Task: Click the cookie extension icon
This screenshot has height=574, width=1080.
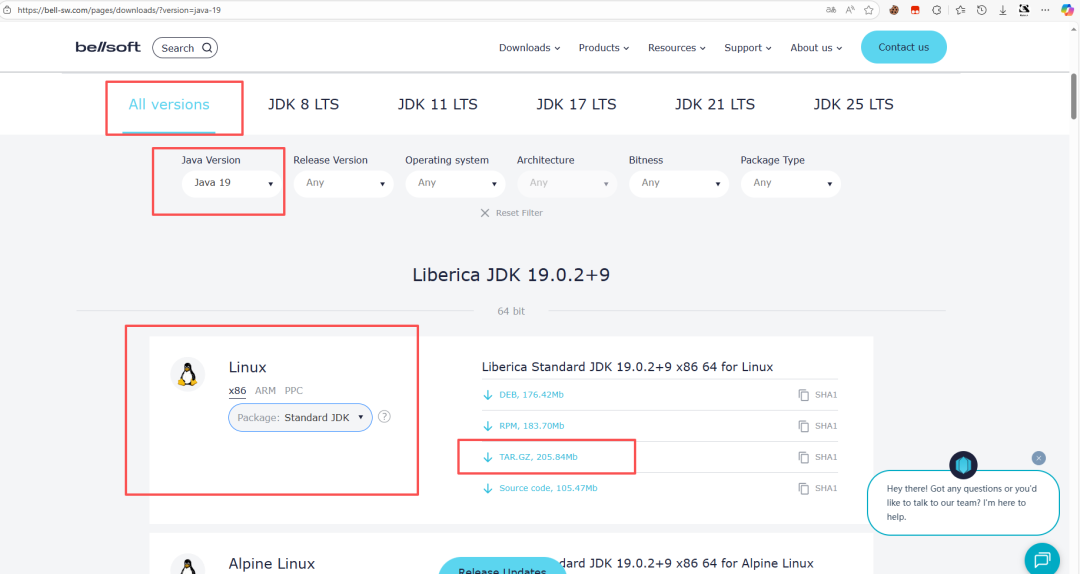Action: [893, 10]
